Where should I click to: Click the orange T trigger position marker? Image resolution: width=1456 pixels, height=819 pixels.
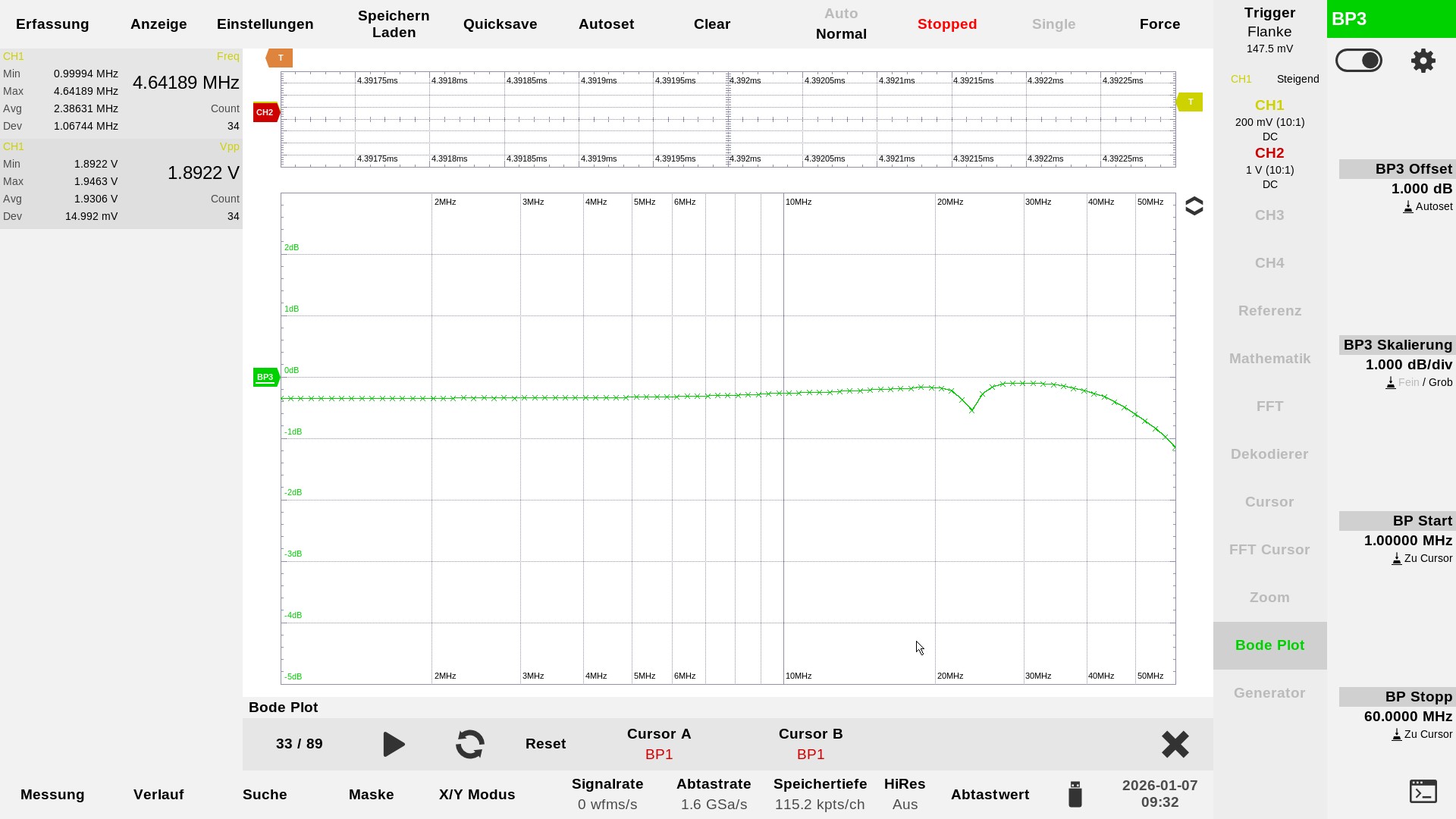280,58
